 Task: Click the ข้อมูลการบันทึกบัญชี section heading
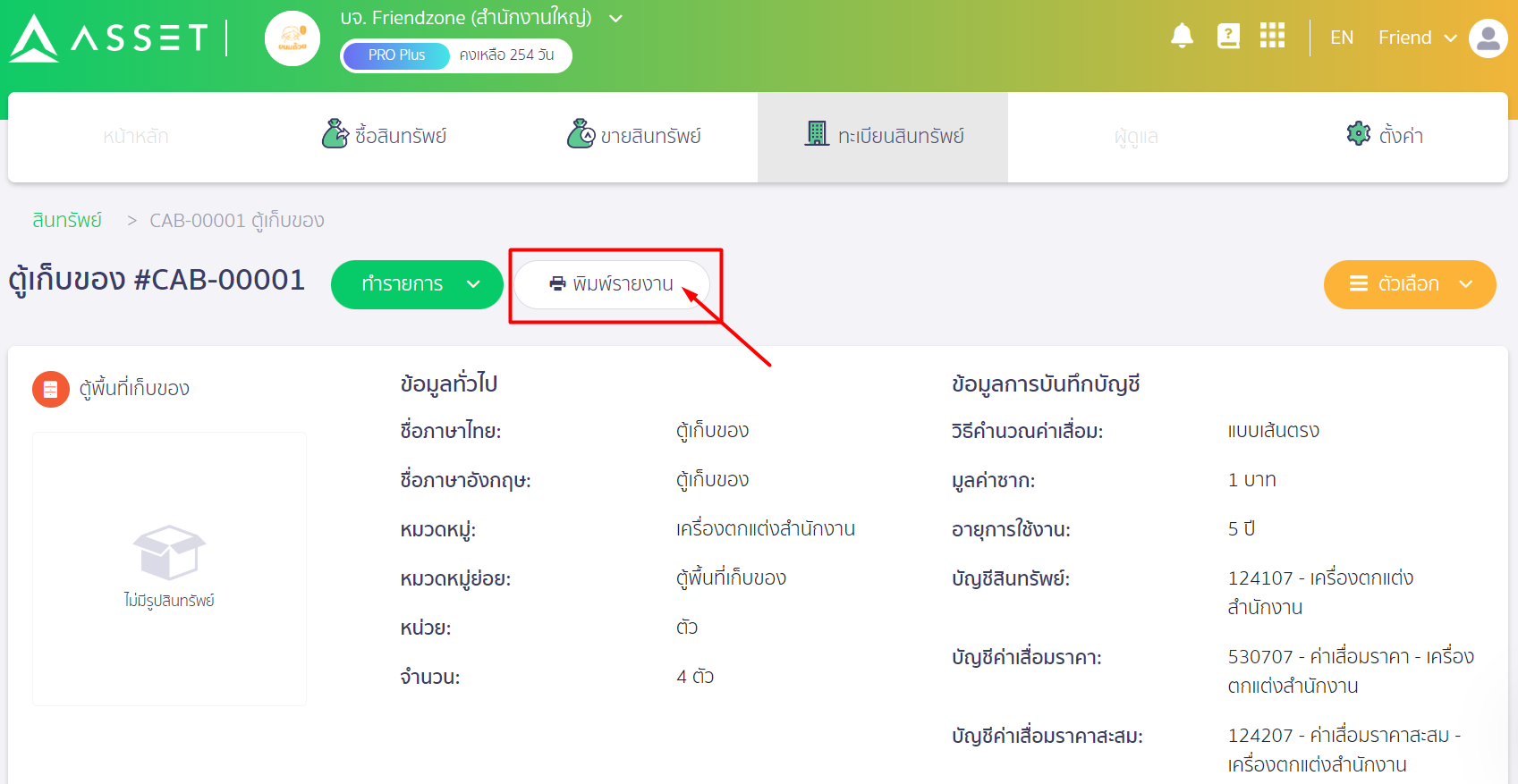(1046, 384)
